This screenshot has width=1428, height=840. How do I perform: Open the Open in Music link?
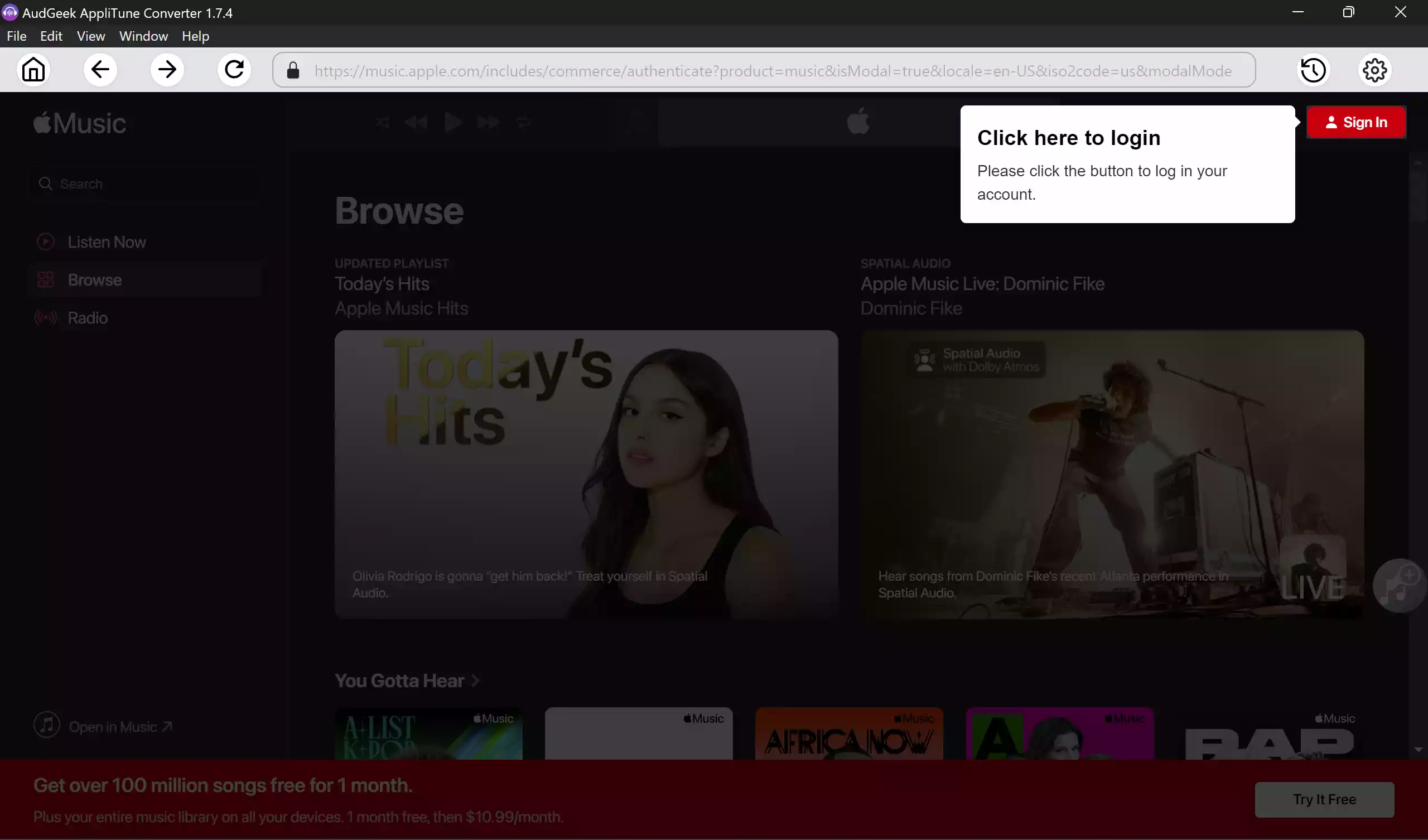click(119, 727)
